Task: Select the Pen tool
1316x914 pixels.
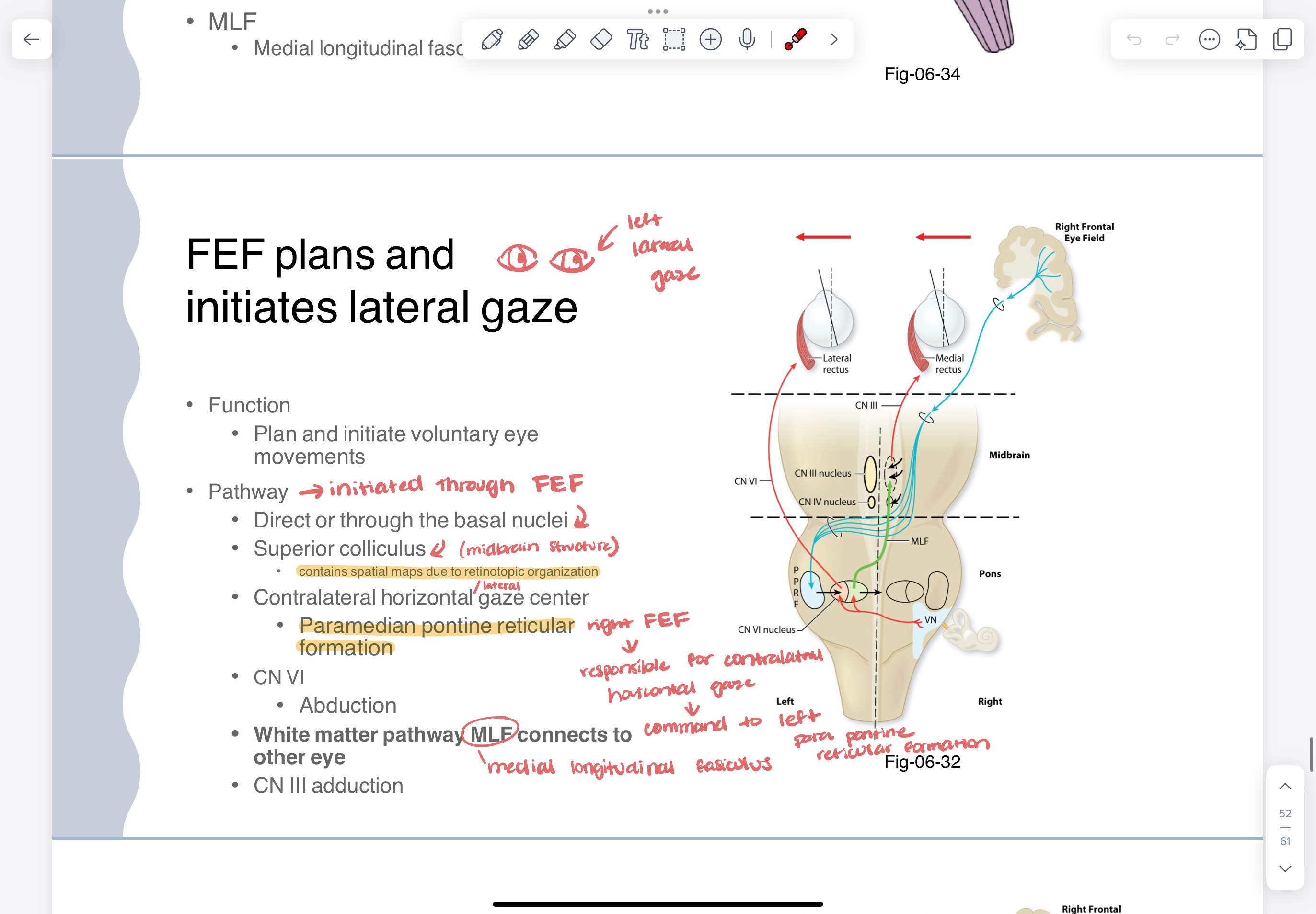Action: click(491, 39)
